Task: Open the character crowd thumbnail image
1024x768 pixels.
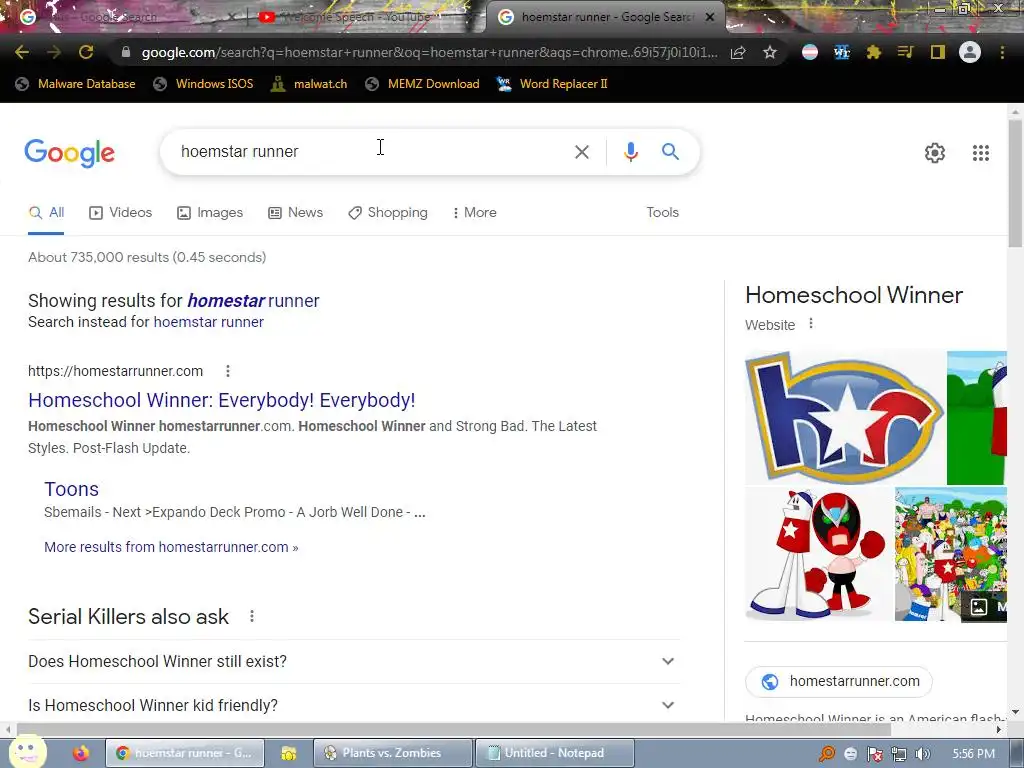Action: pos(951,554)
